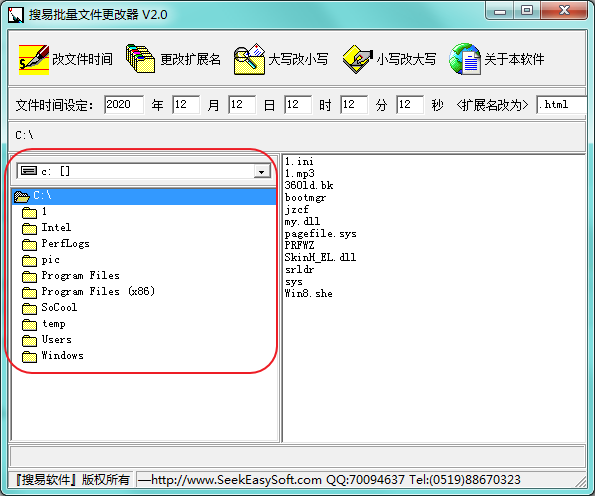Viewport: 595px width, 496px height.
Task: Open the drive selector dropdown arrow
Action: coord(261,172)
